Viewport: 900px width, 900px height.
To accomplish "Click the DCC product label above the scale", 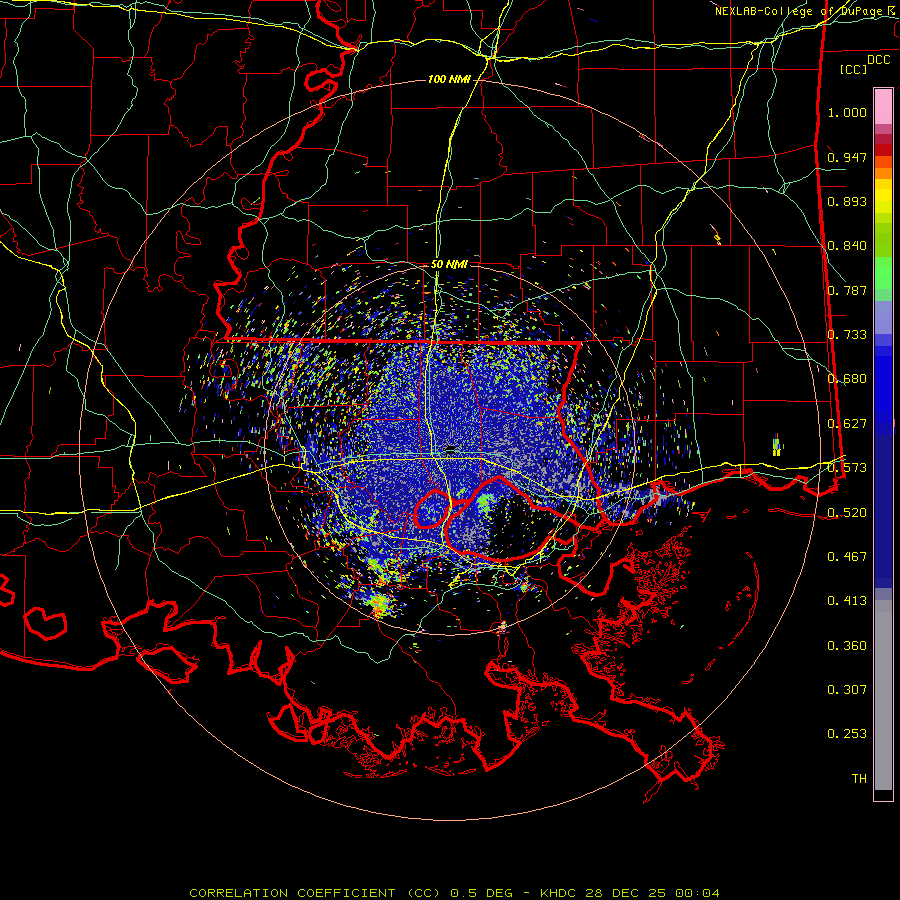I will tap(879, 60).
